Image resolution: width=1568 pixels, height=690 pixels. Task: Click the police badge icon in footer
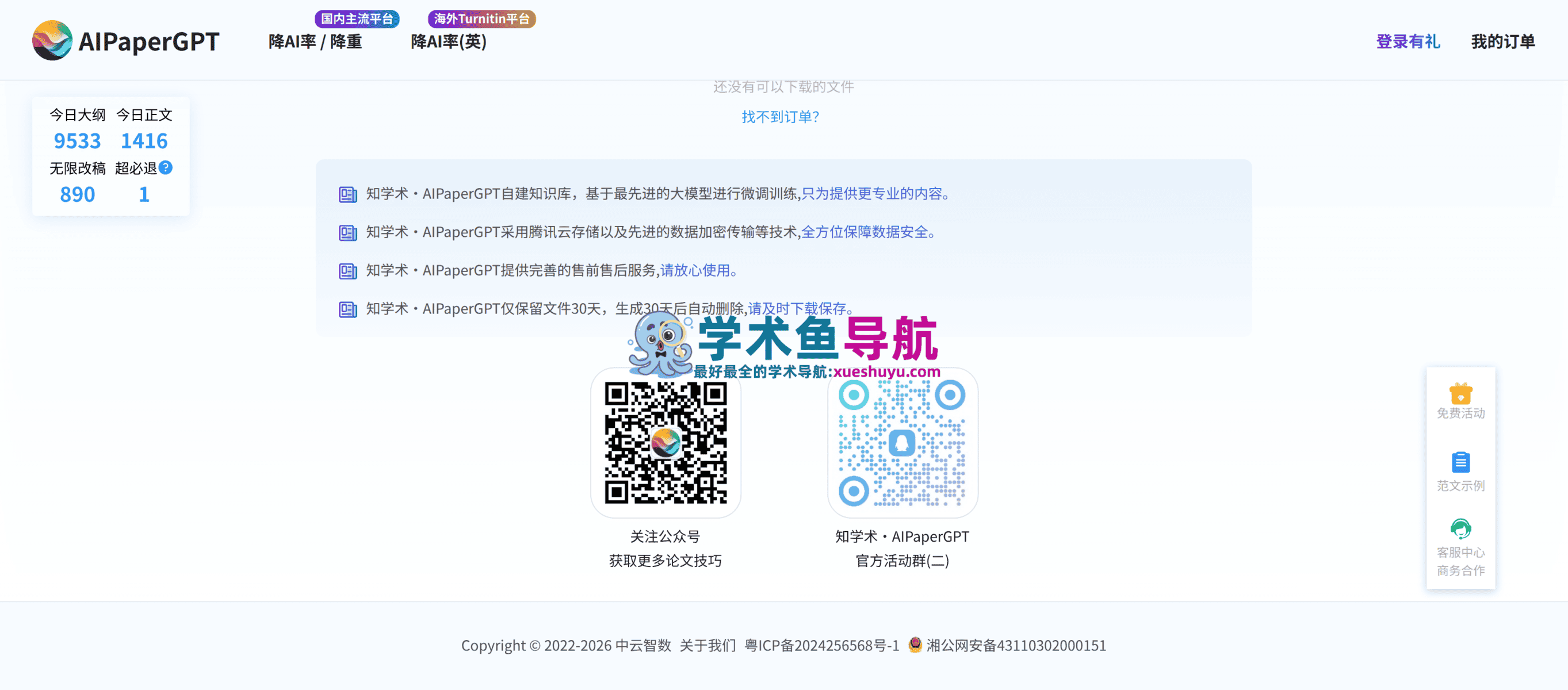click(x=915, y=645)
